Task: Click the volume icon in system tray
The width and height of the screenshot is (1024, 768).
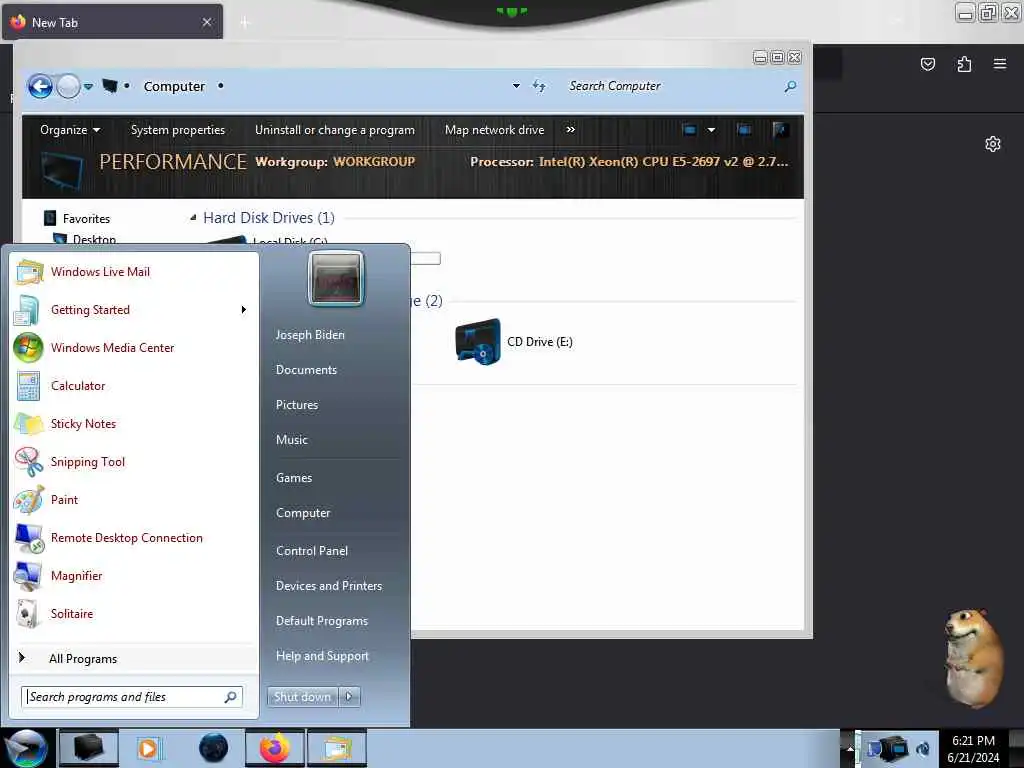Action: [923, 748]
